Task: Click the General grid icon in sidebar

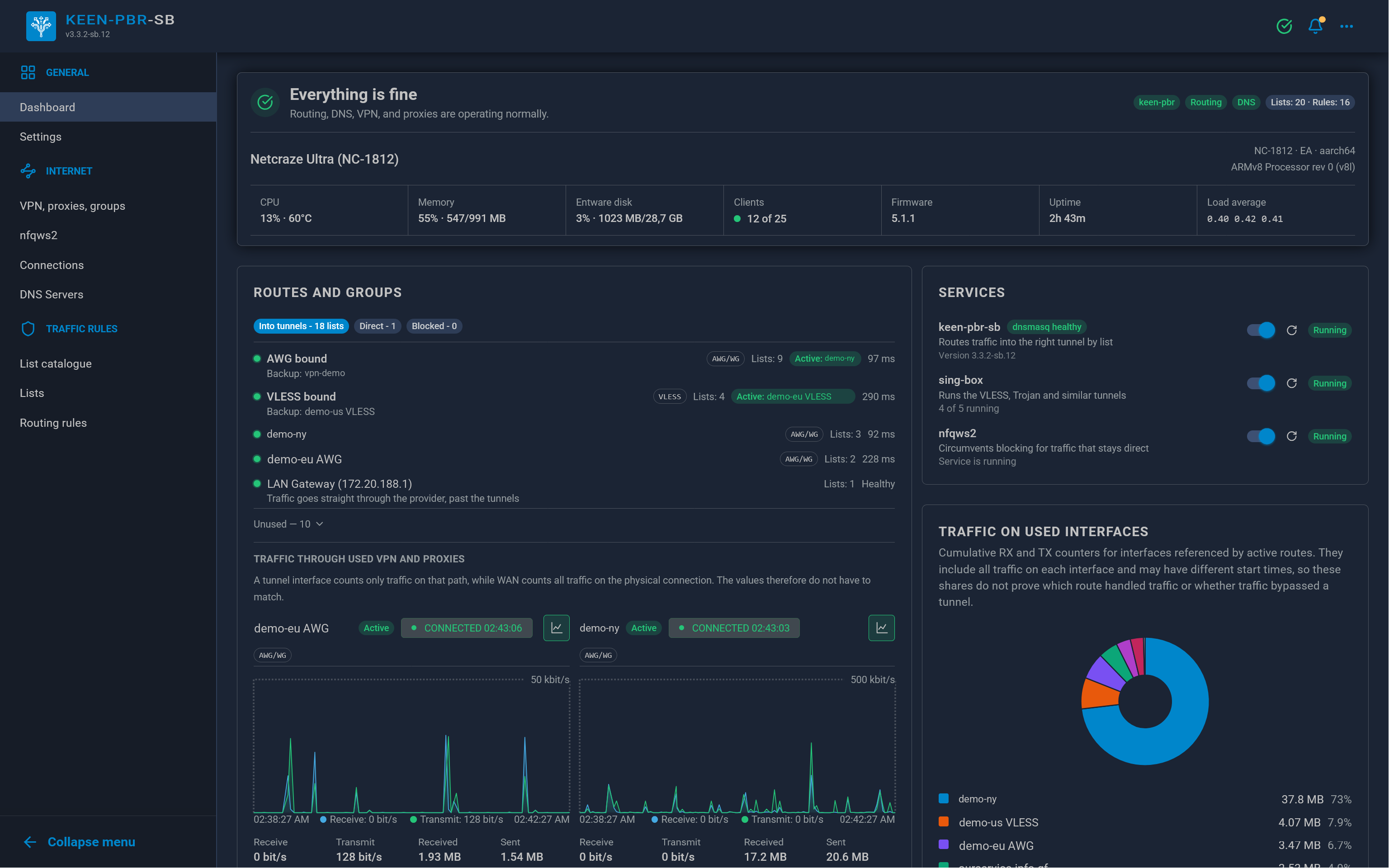Action: [x=28, y=72]
